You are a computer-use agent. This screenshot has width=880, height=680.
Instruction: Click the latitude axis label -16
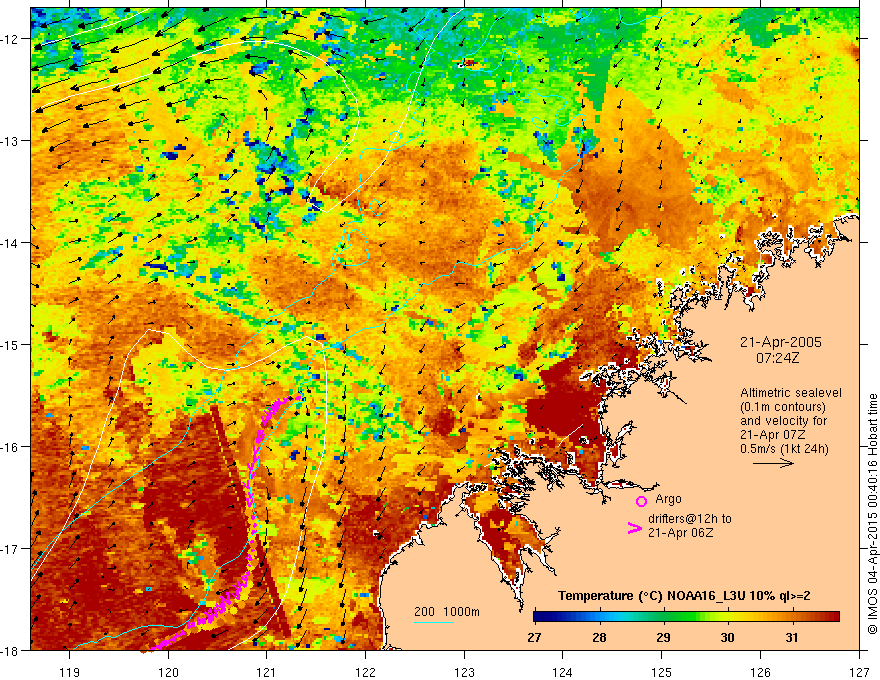pos(10,447)
